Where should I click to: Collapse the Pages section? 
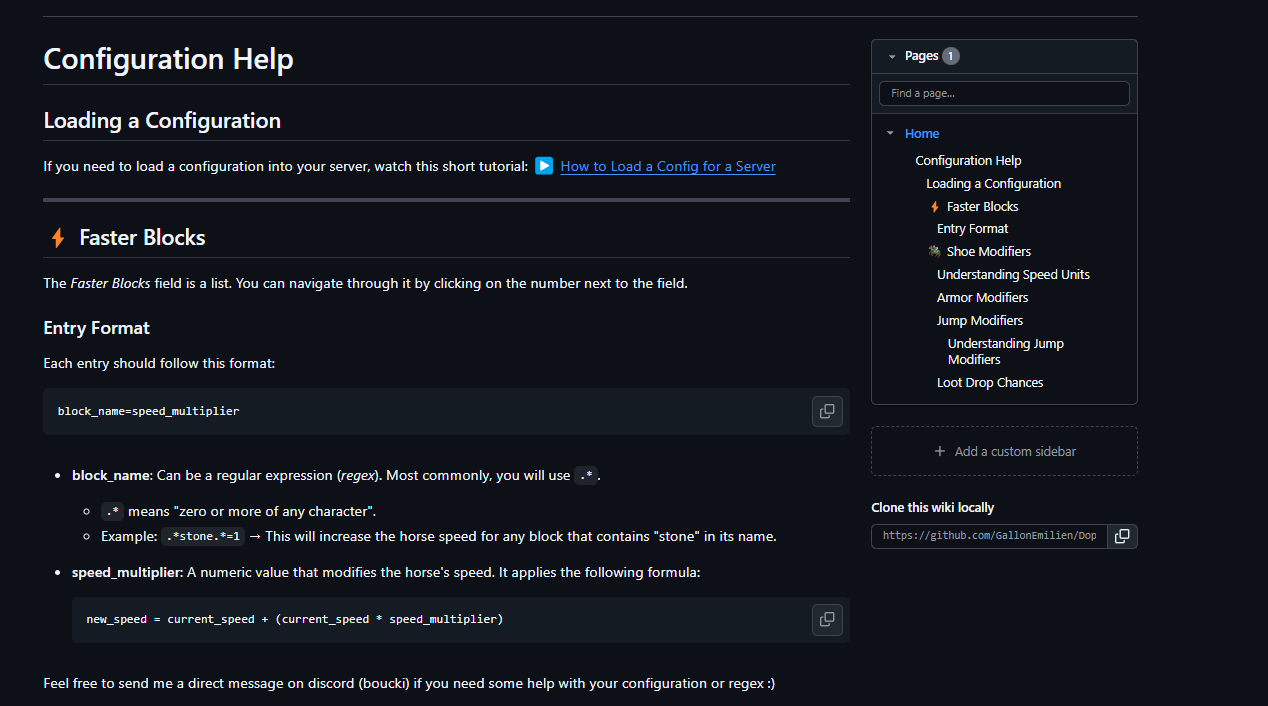(892, 57)
